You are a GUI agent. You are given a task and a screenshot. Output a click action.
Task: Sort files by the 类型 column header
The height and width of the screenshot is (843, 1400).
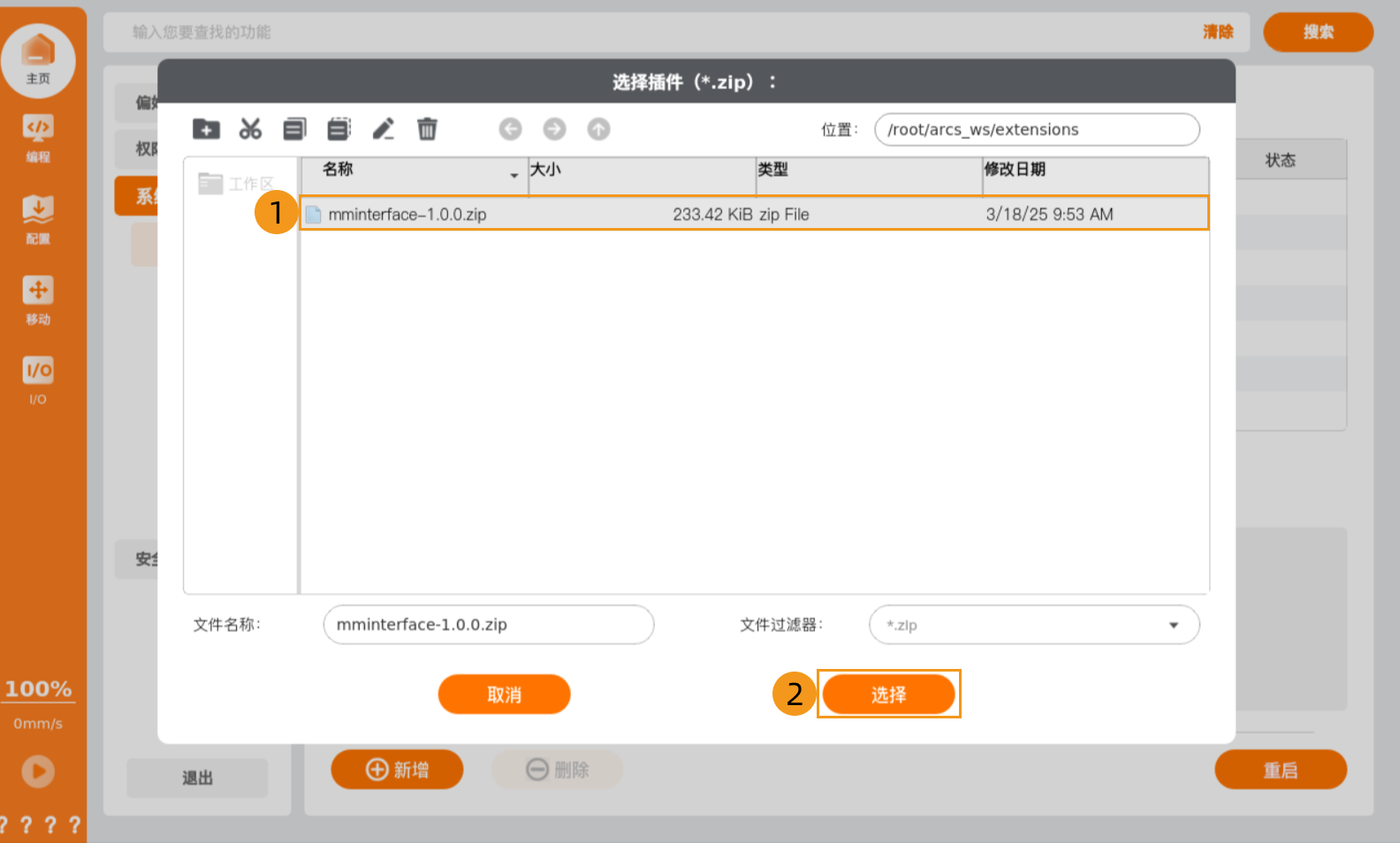(x=868, y=170)
